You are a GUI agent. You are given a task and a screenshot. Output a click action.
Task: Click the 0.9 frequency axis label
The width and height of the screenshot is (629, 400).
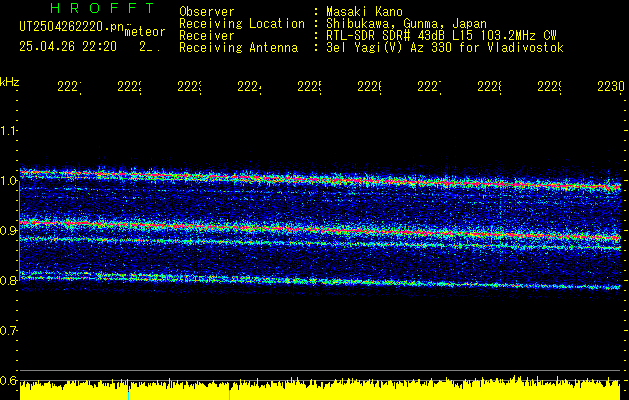(8, 231)
